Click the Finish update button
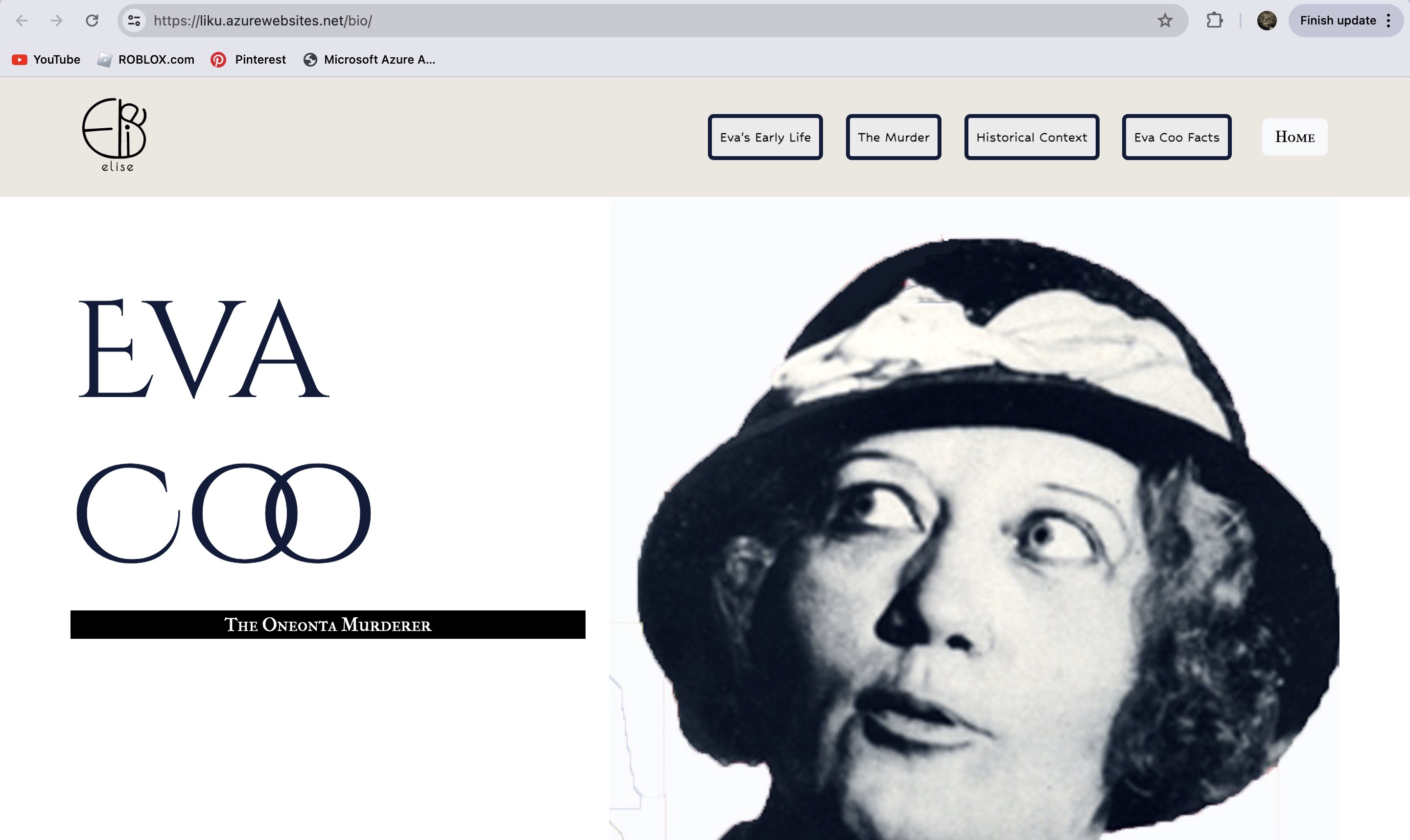1410x840 pixels. pos(1337,21)
